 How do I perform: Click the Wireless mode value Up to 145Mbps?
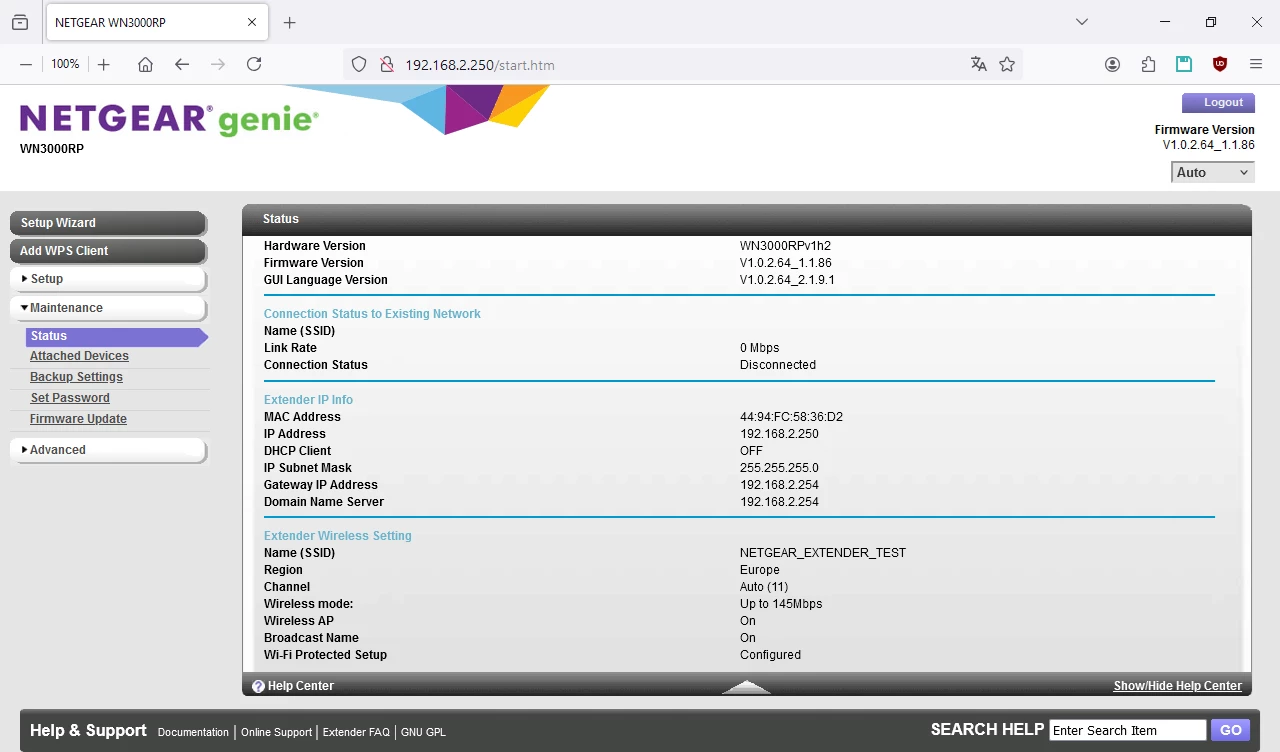pyautogui.click(x=781, y=604)
